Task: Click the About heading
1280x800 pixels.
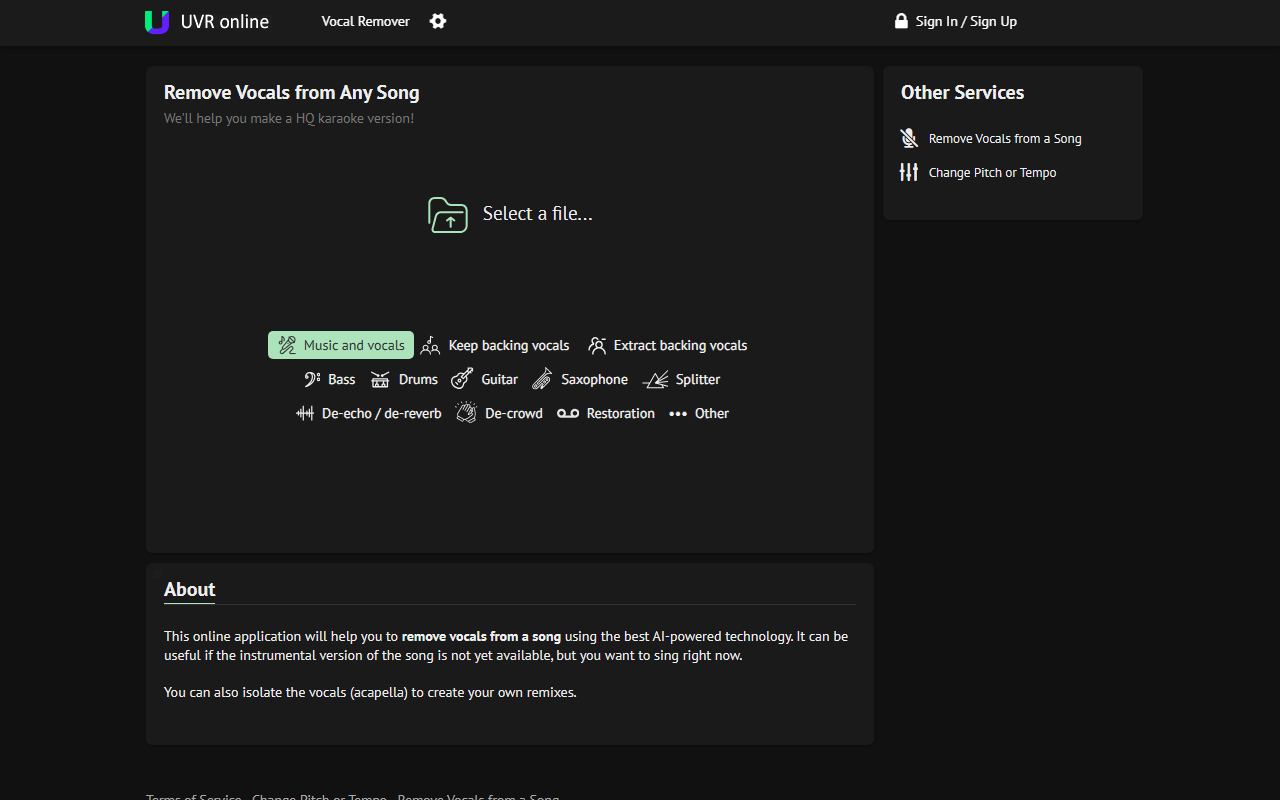Action: (190, 589)
